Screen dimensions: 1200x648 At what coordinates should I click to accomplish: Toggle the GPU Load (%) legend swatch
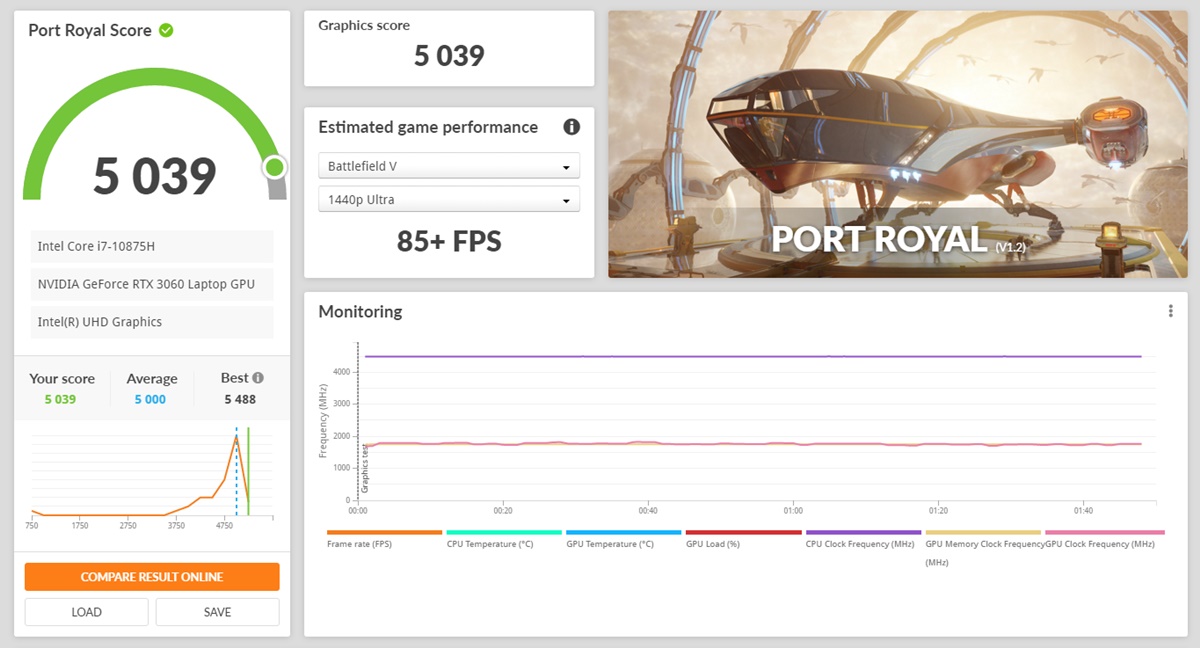(x=743, y=532)
